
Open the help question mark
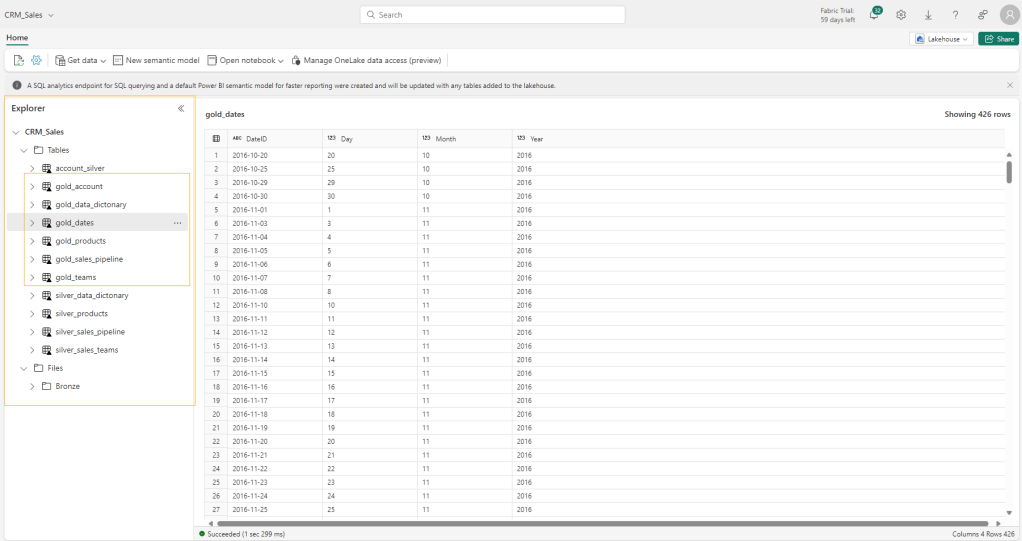pyautogui.click(x=955, y=15)
